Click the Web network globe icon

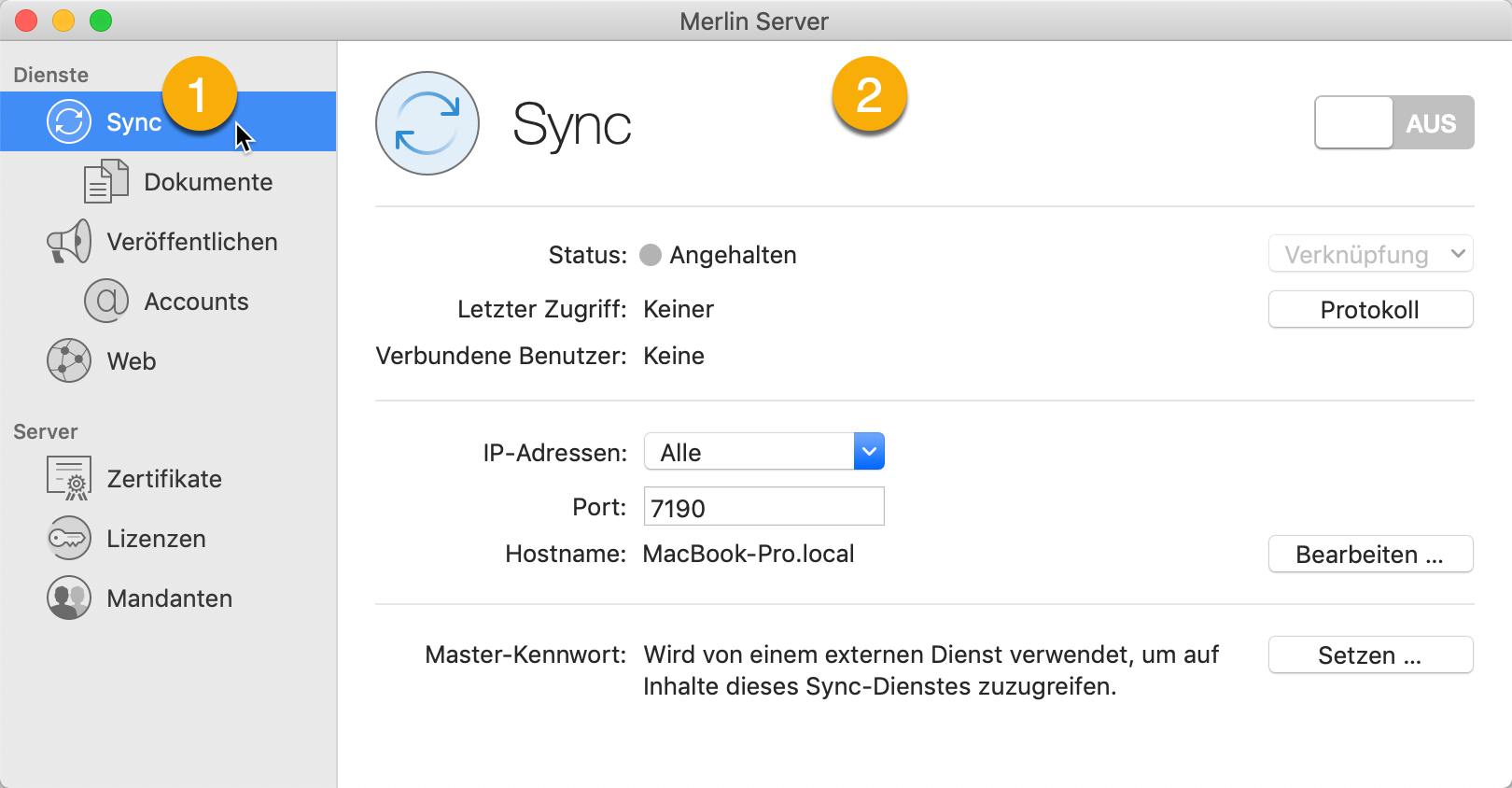[x=69, y=360]
